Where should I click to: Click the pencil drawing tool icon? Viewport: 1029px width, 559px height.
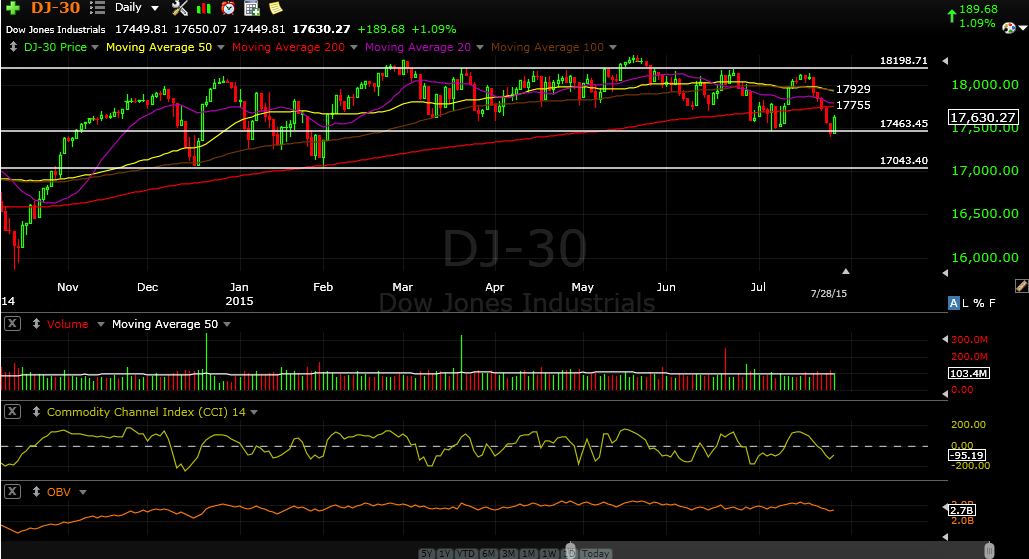click(x=1021, y=285)
